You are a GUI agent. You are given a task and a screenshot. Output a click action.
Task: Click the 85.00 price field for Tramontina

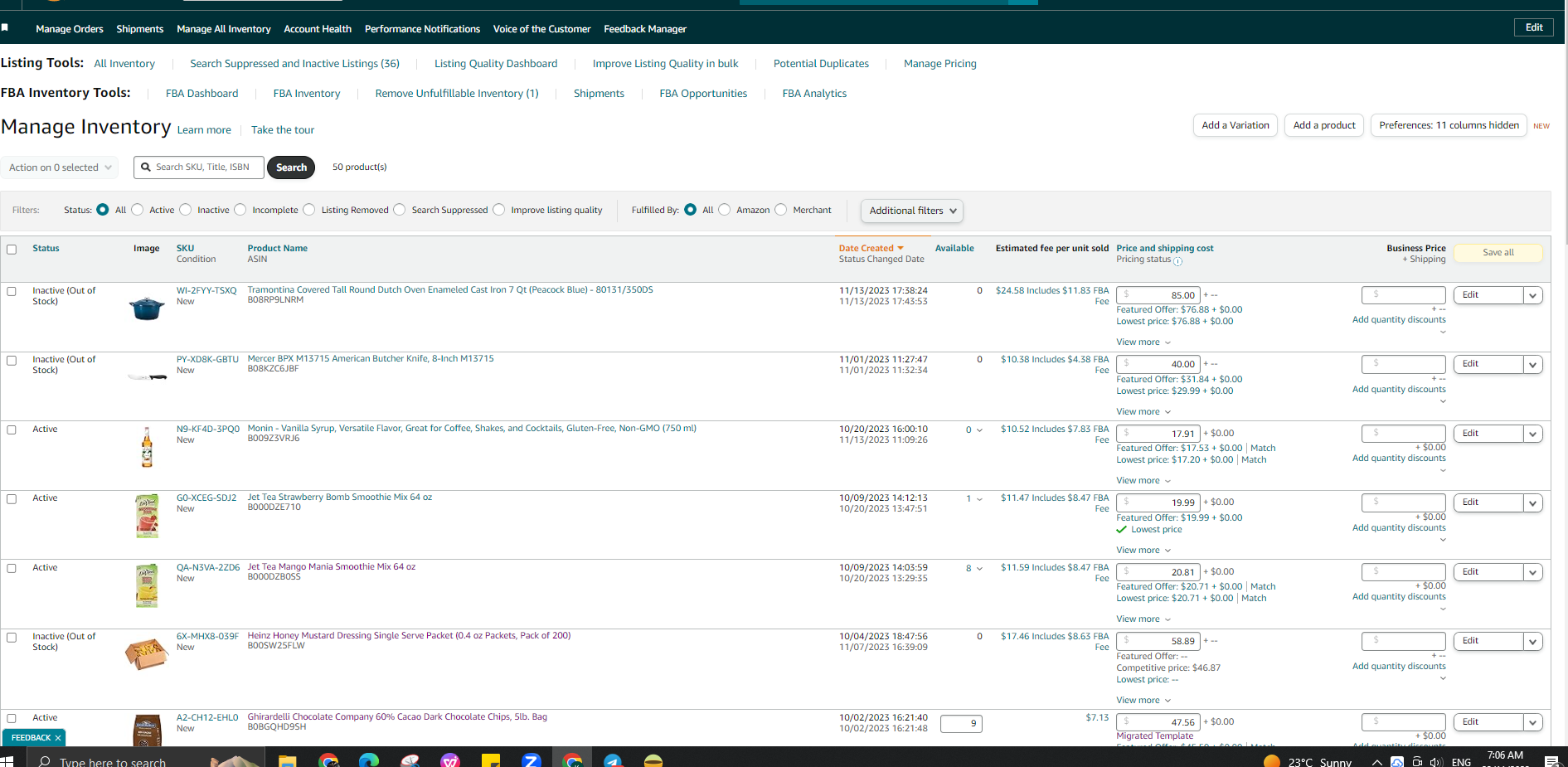pos(1158,295)
